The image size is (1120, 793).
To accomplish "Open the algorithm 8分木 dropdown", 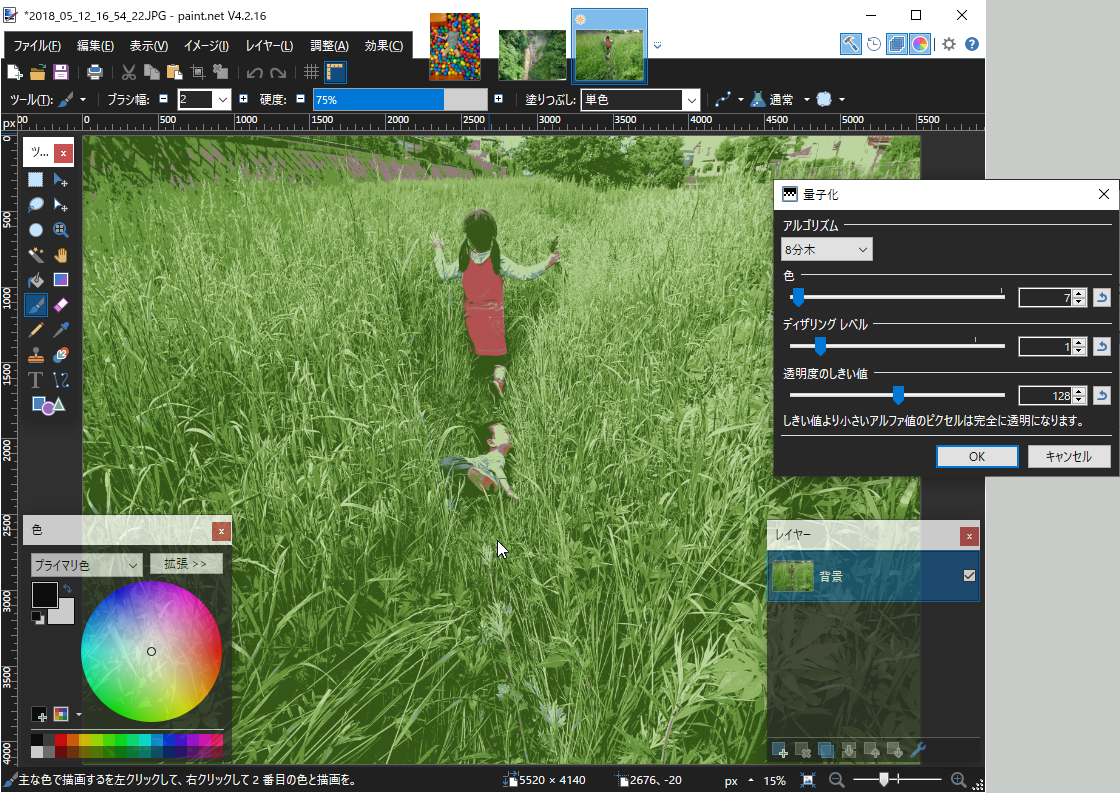I will 827,249.
